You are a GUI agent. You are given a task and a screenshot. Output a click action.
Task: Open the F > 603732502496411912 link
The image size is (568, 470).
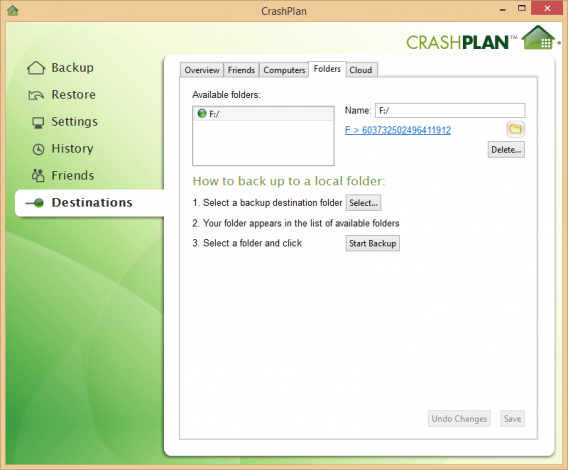point(398,130)
